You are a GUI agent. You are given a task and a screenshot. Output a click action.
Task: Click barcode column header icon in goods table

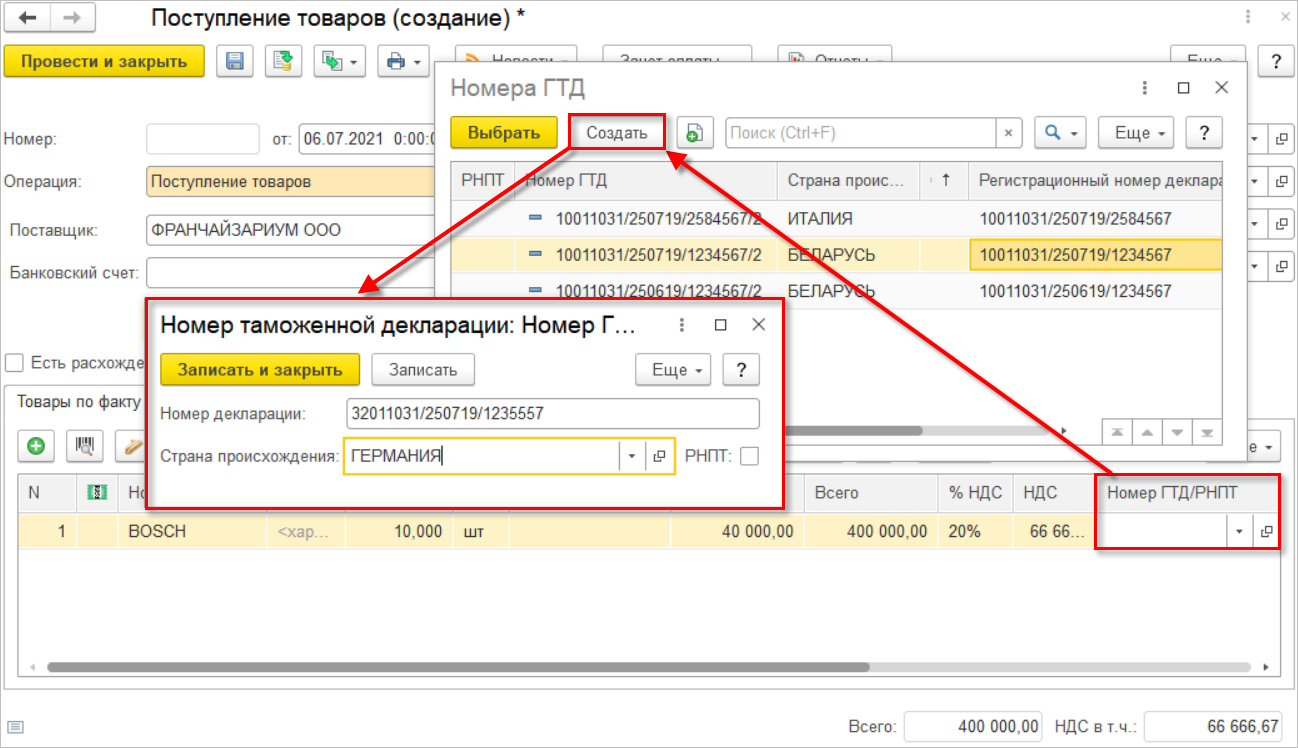click(97, 492)
